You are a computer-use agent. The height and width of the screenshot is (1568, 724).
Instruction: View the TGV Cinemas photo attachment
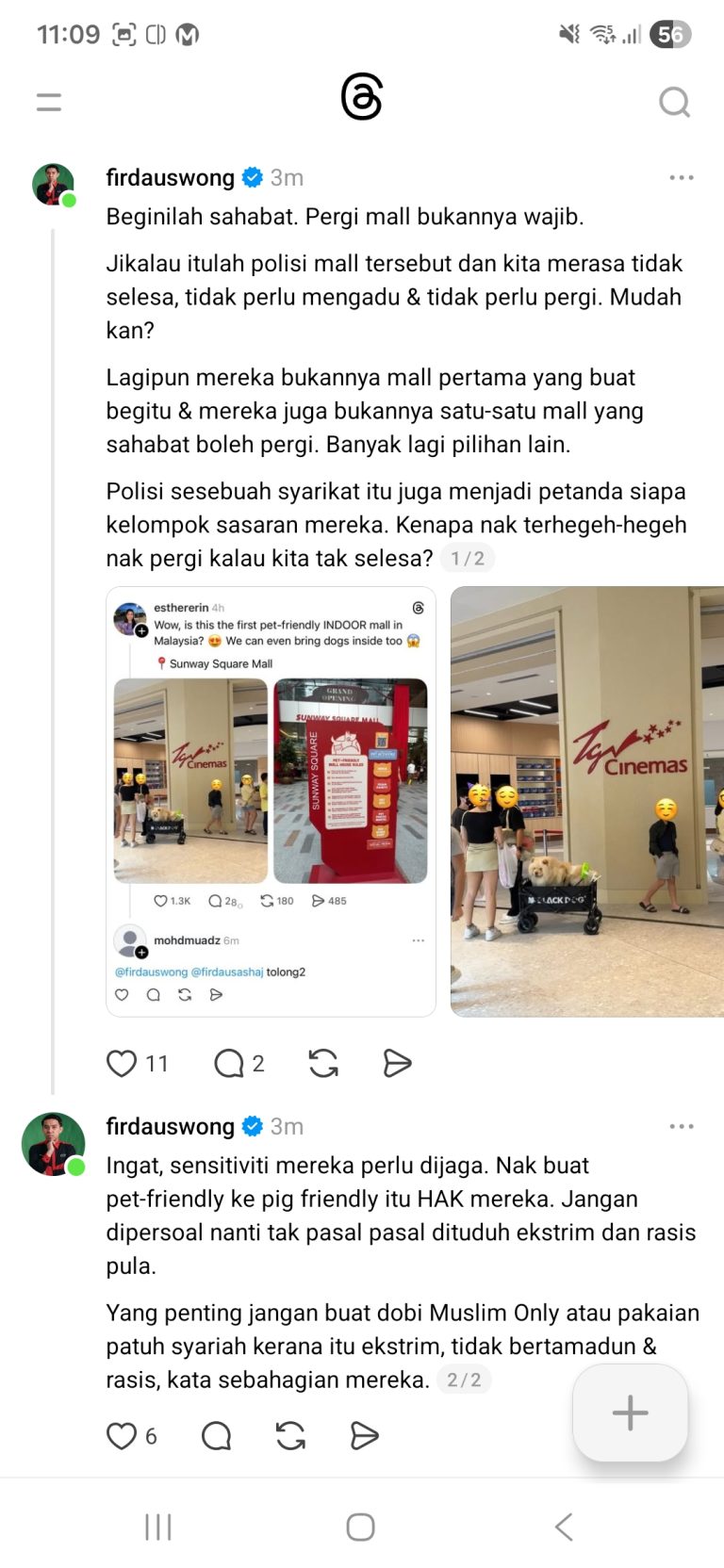[587, 801]
